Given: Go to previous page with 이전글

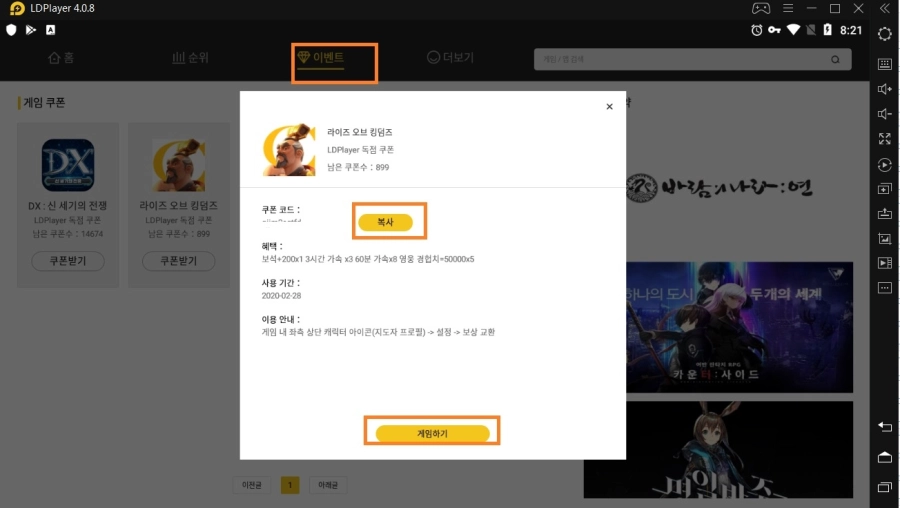Looking at the screenshot, I should pos(251,485).
